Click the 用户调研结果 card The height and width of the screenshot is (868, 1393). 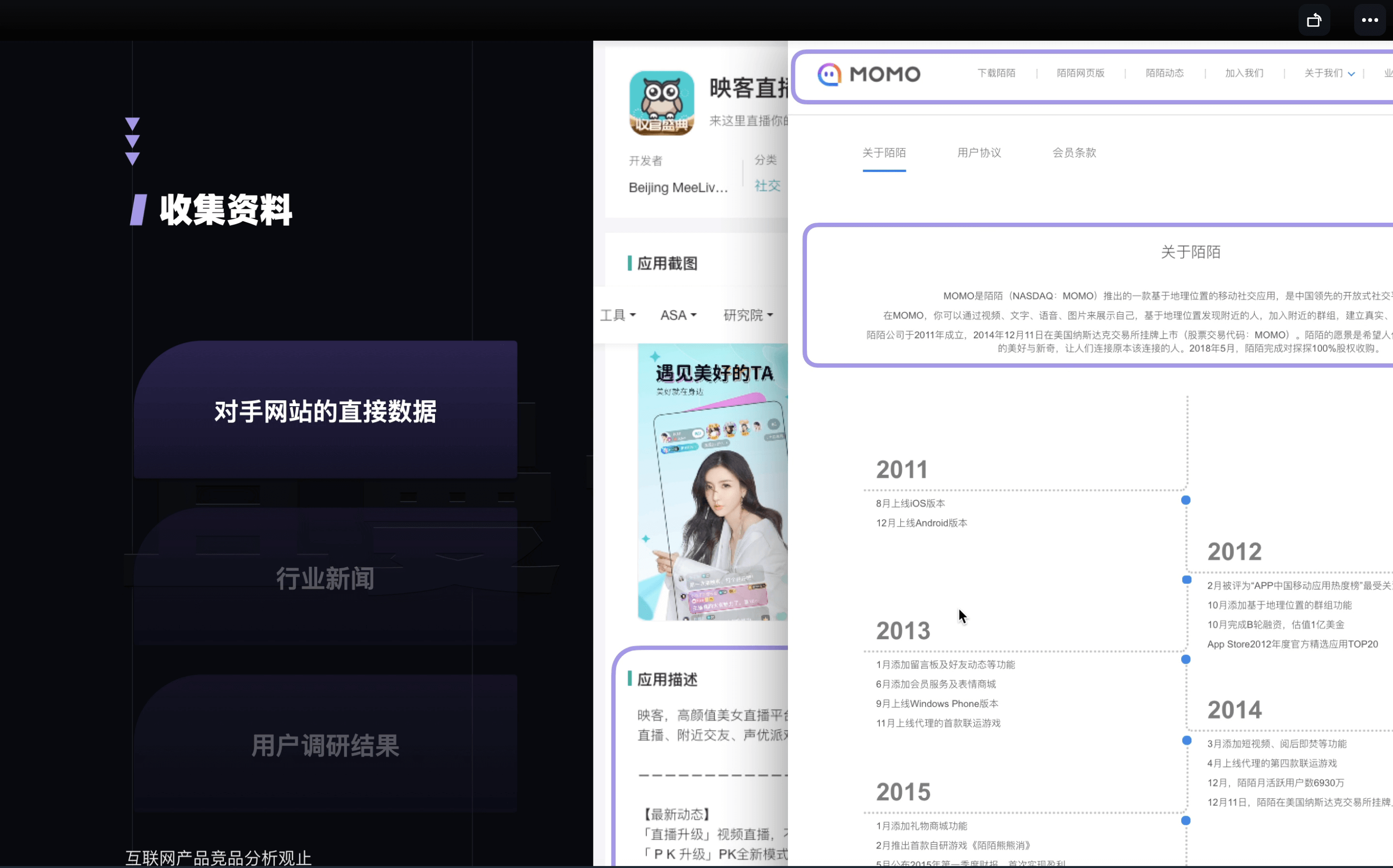point(326,744)
